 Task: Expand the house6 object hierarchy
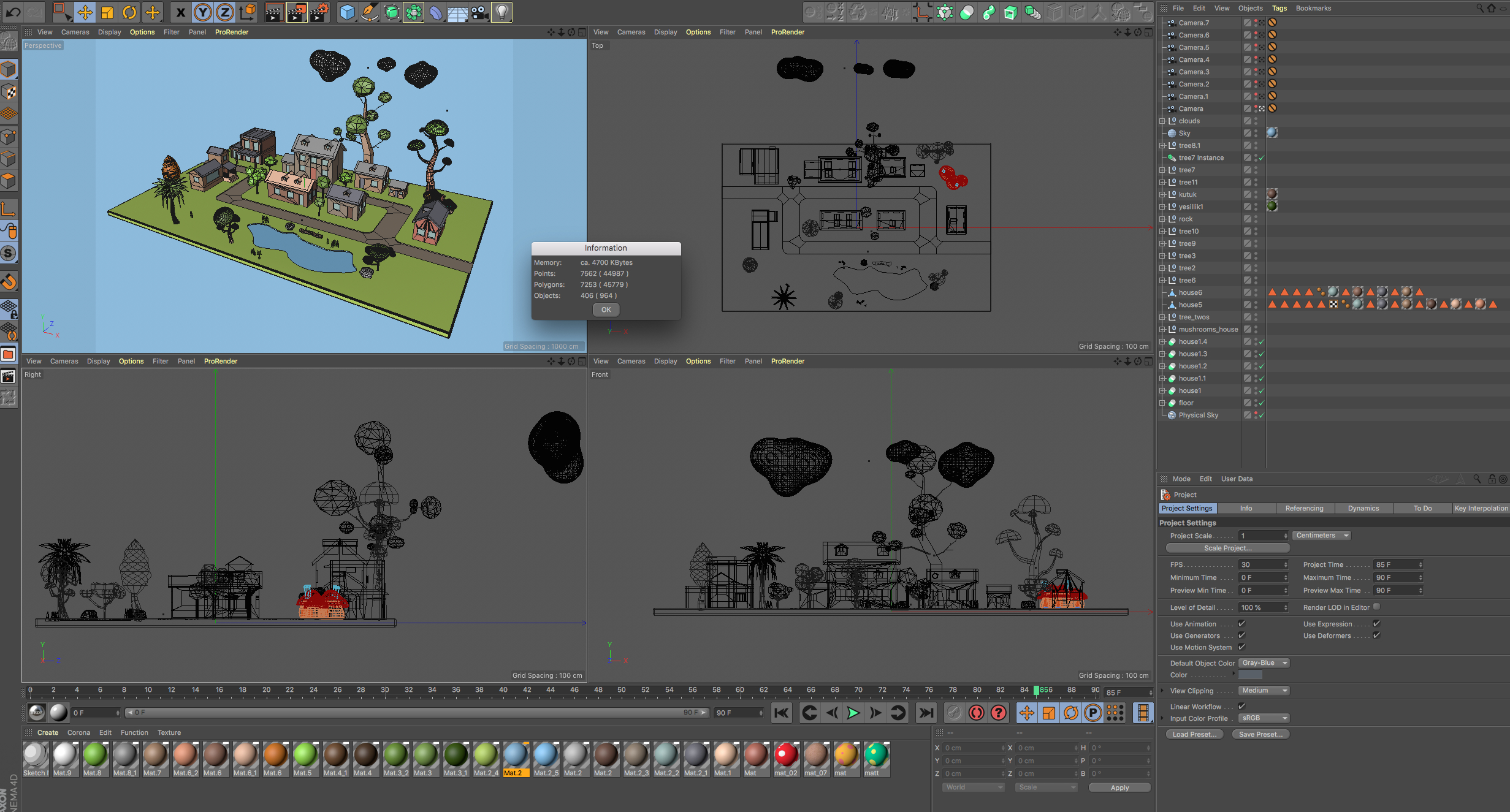tap(1163, 292)
